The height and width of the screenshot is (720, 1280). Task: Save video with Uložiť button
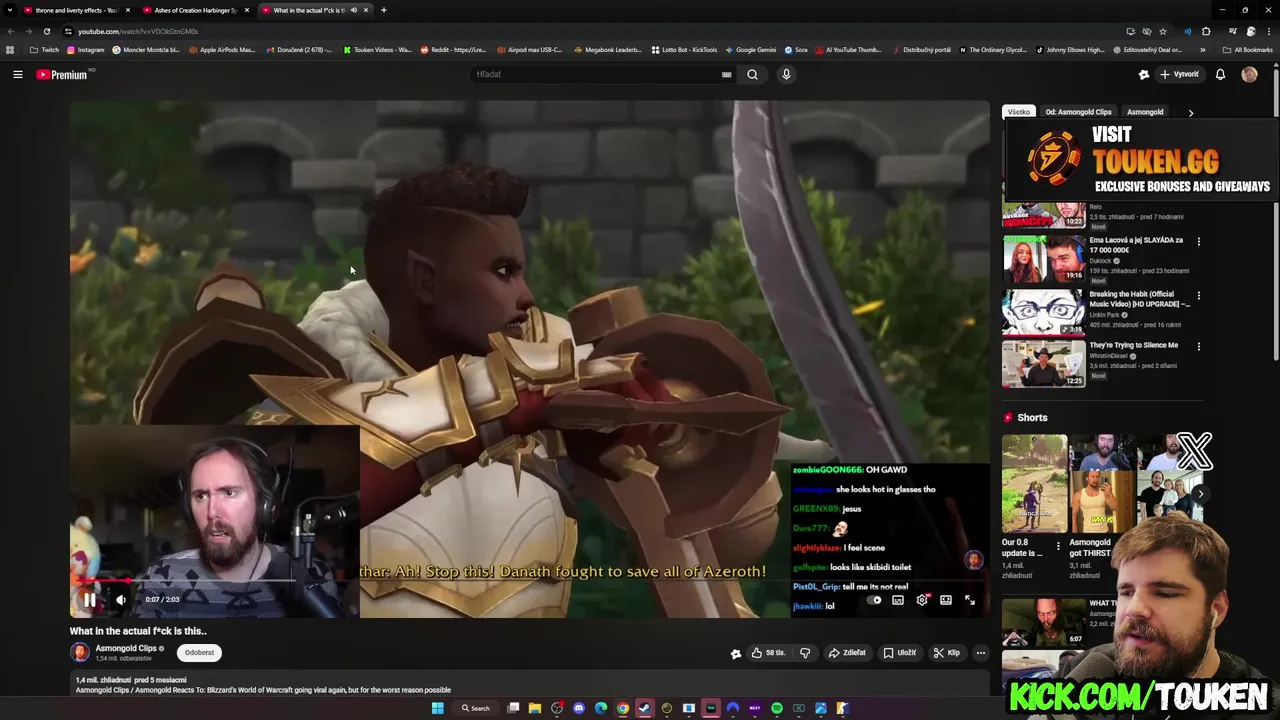coord(899,653)
